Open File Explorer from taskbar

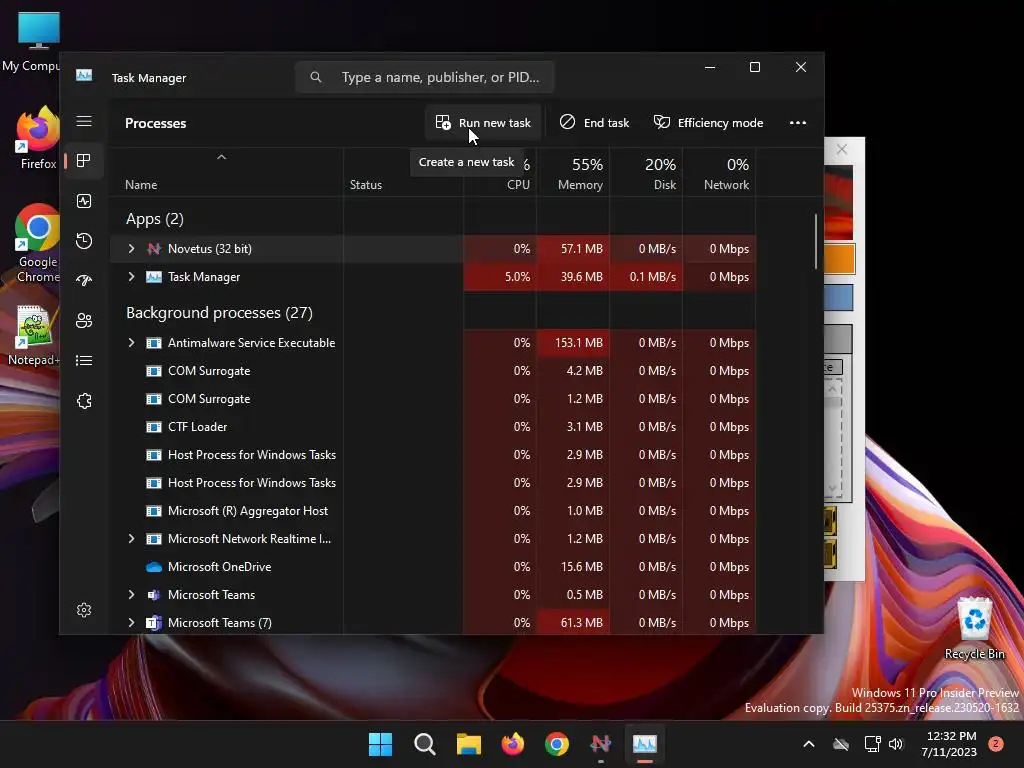point(469,744)
